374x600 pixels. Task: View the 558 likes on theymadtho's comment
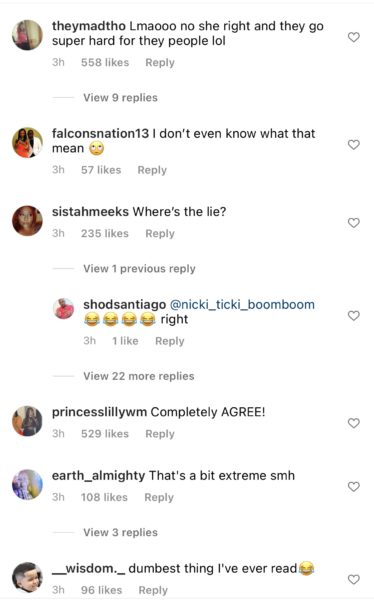coord(105,62)
